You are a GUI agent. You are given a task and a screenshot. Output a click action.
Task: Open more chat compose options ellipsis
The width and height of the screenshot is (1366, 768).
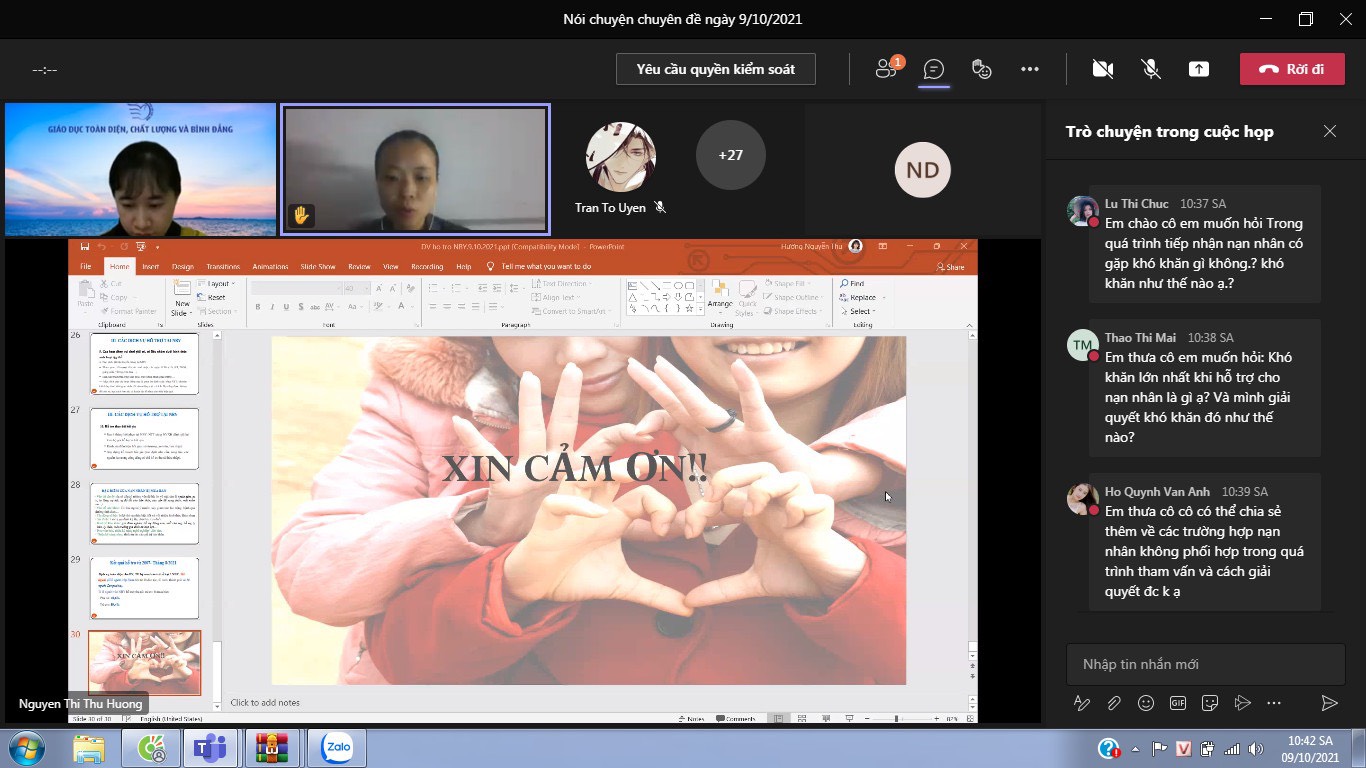1275,703
